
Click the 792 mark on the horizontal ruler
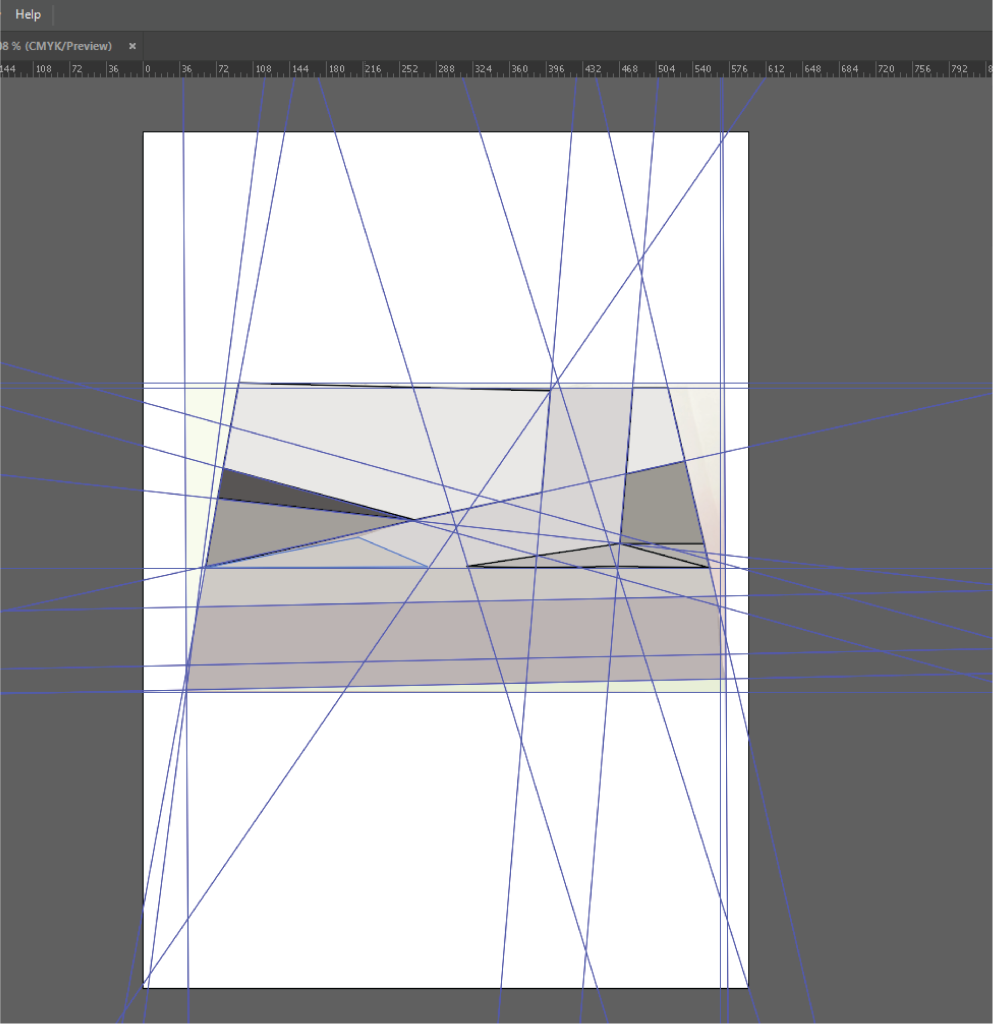pyautogui.click(x=959, y=70)
